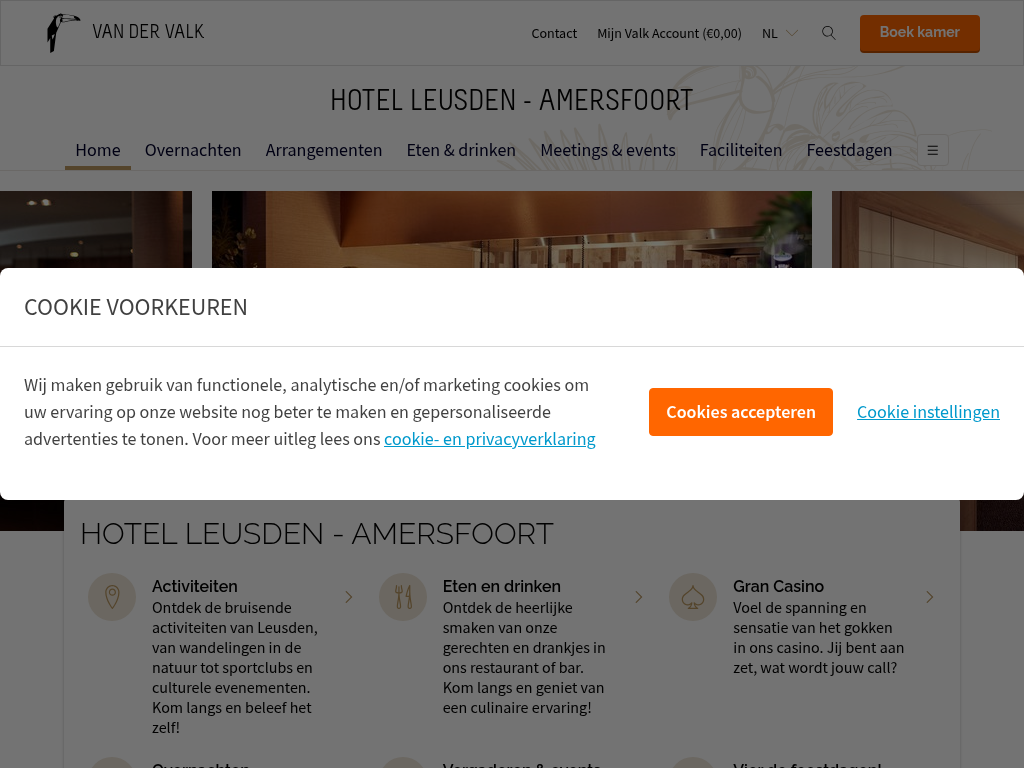
Task: Click the Gran Casino spade icon
Action: (x=693, y=597)
